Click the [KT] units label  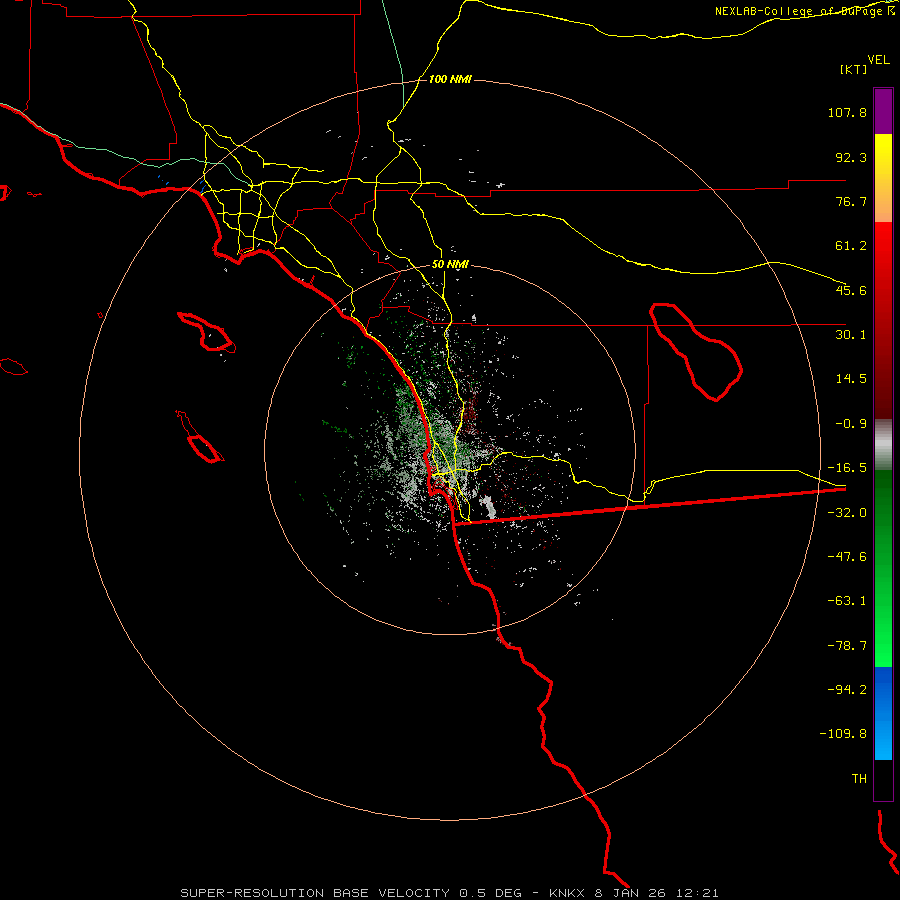853,69
